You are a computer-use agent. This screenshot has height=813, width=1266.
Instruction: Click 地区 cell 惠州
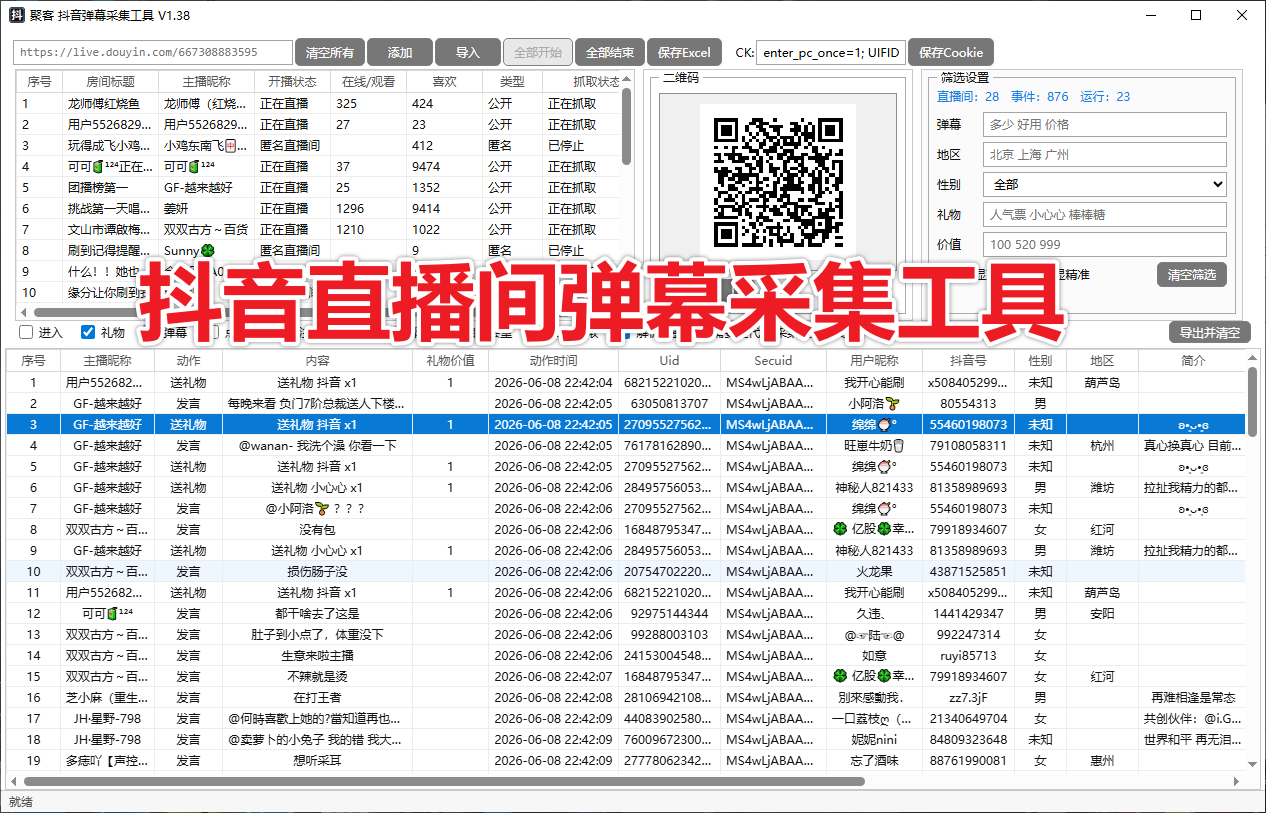coord(1102,760)
